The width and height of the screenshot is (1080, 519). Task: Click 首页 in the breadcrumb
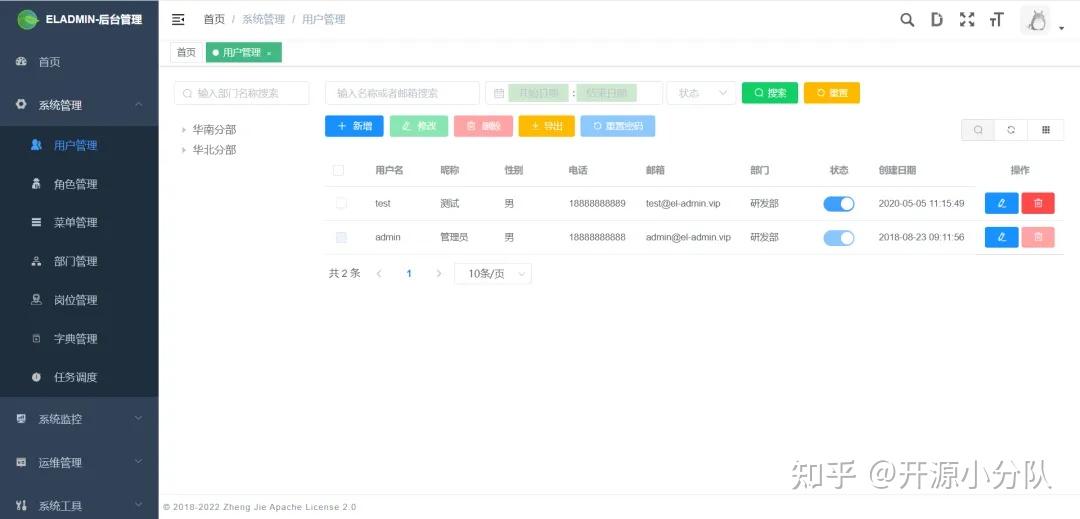214,19
